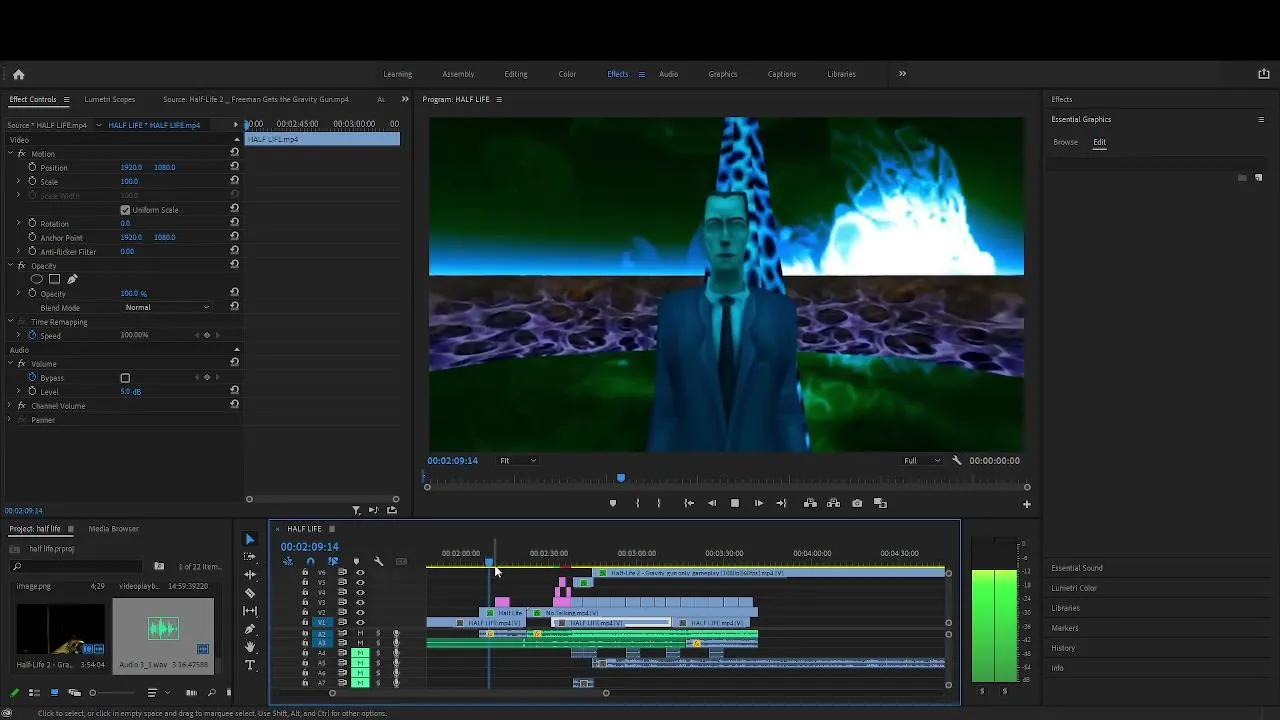Select the Type tool
Viewport: 1280px width, 720px height.
click(250, 665)
